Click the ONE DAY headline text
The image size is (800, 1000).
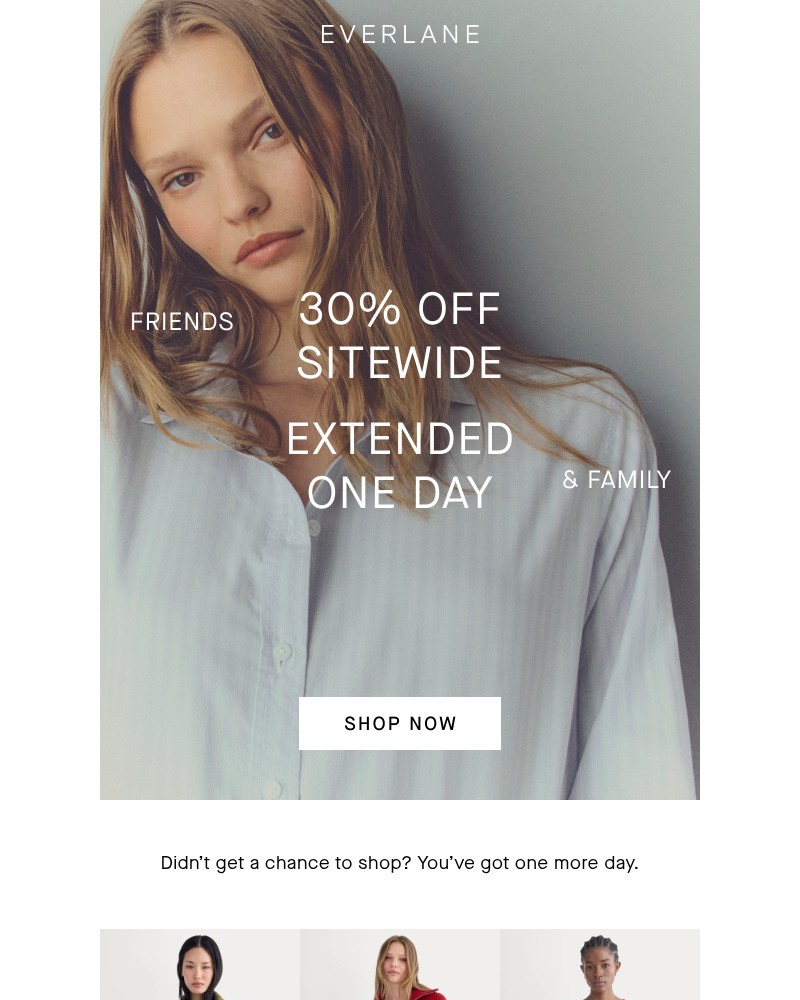tap(400, 492)
